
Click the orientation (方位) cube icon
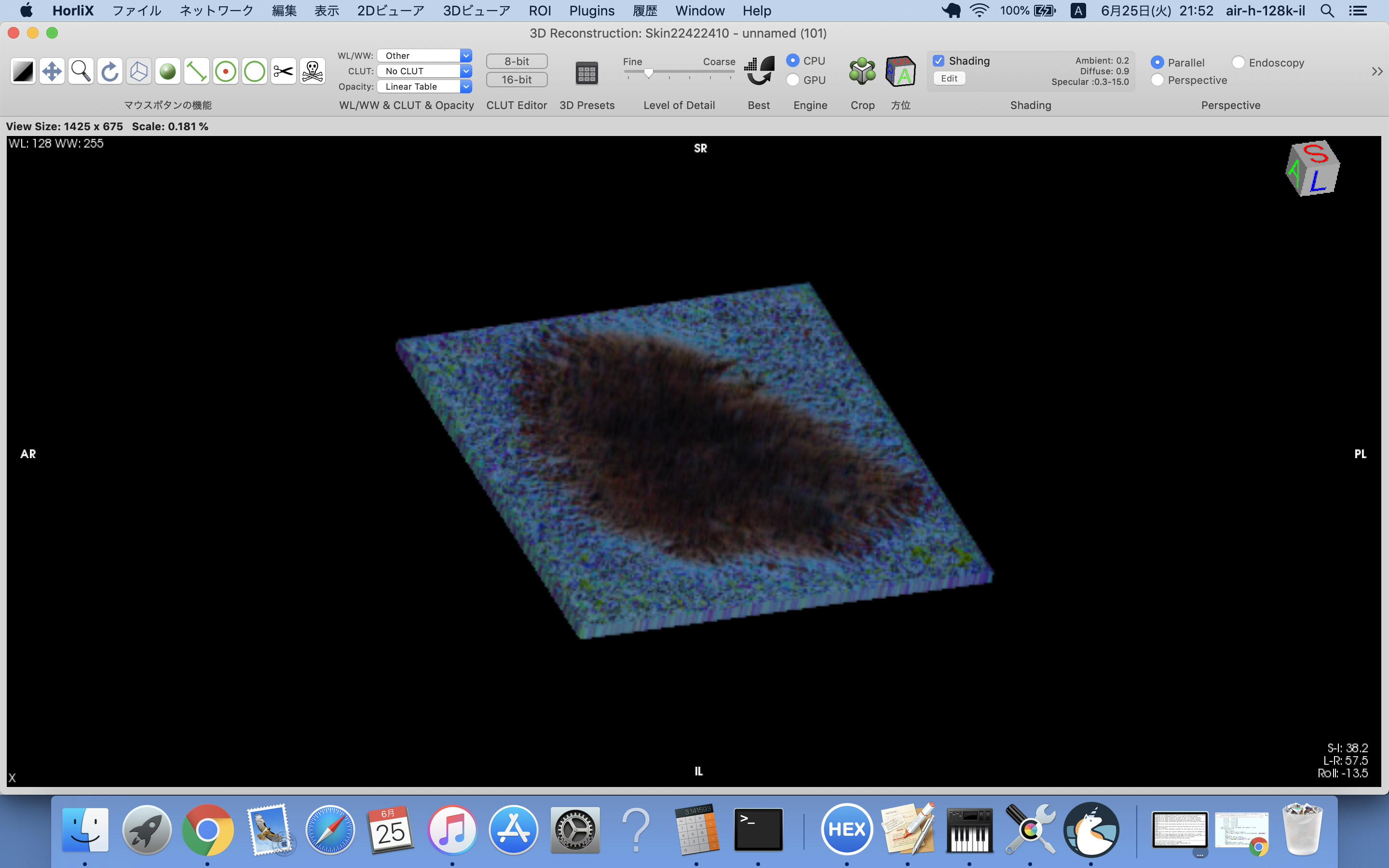(900, 72)
